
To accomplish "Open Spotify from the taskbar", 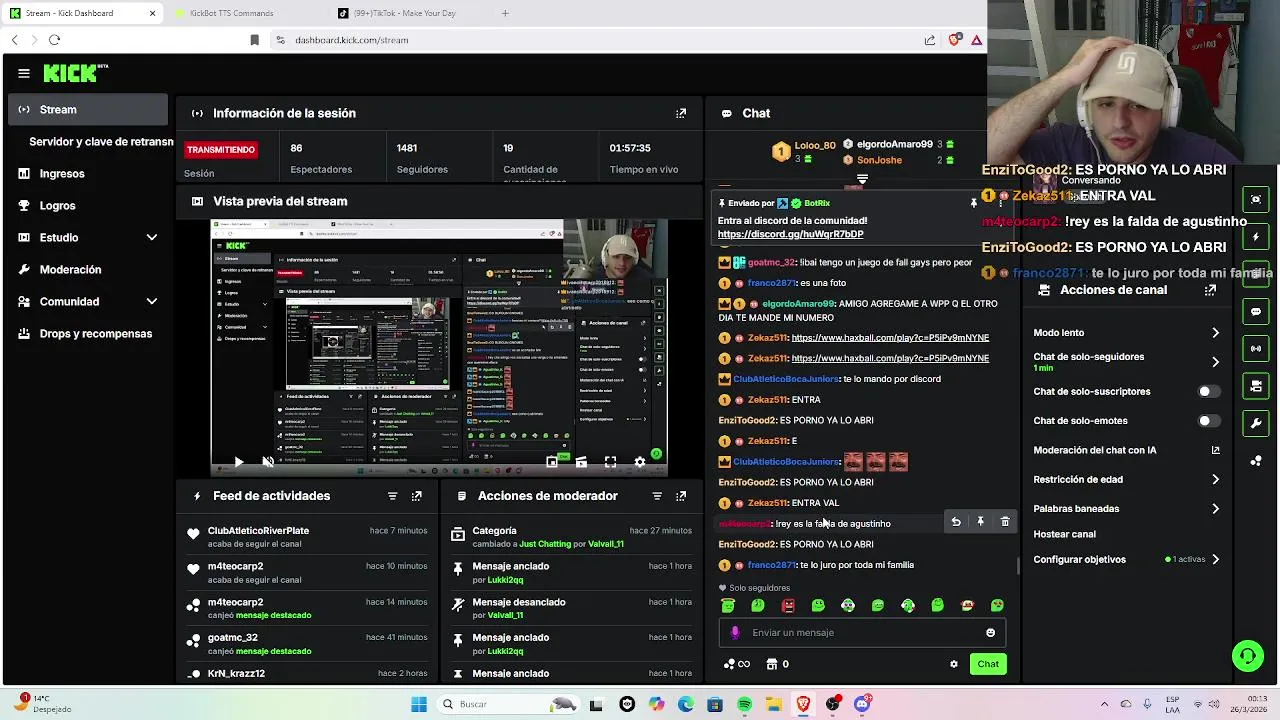I will [x=744, y=704].
